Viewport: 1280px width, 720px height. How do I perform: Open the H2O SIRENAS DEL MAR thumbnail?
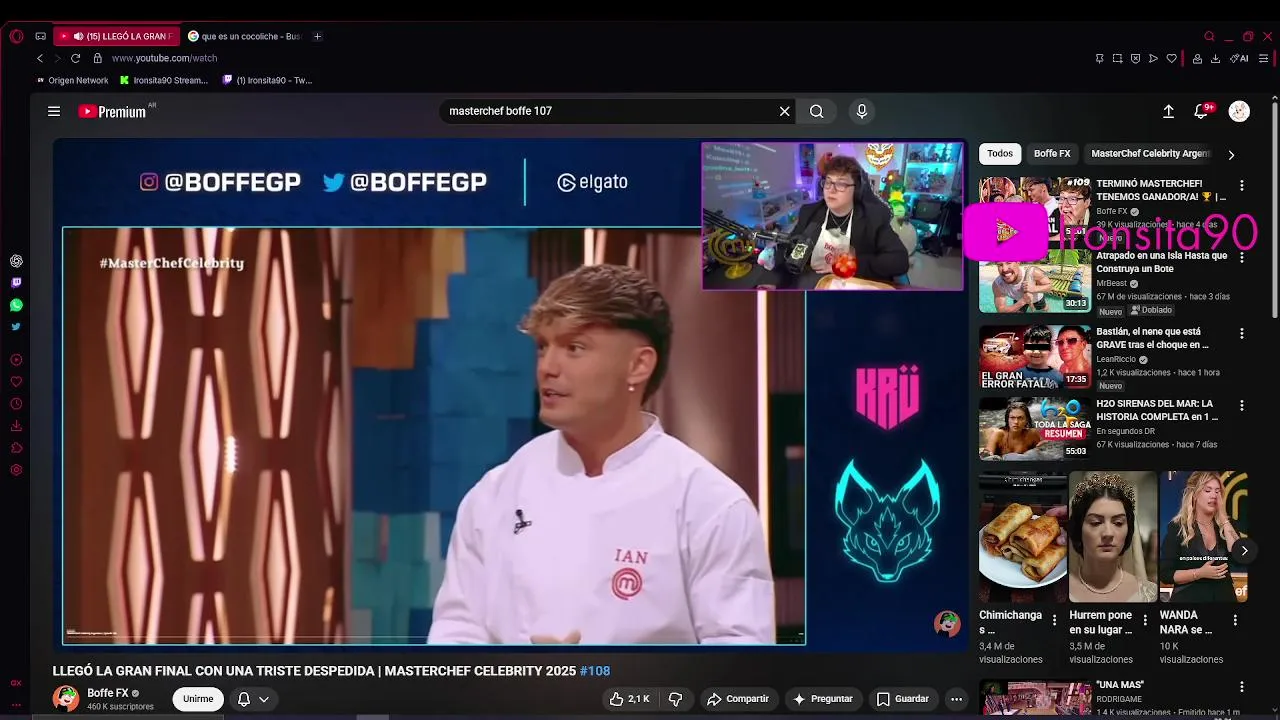[x=1034, y=428]
